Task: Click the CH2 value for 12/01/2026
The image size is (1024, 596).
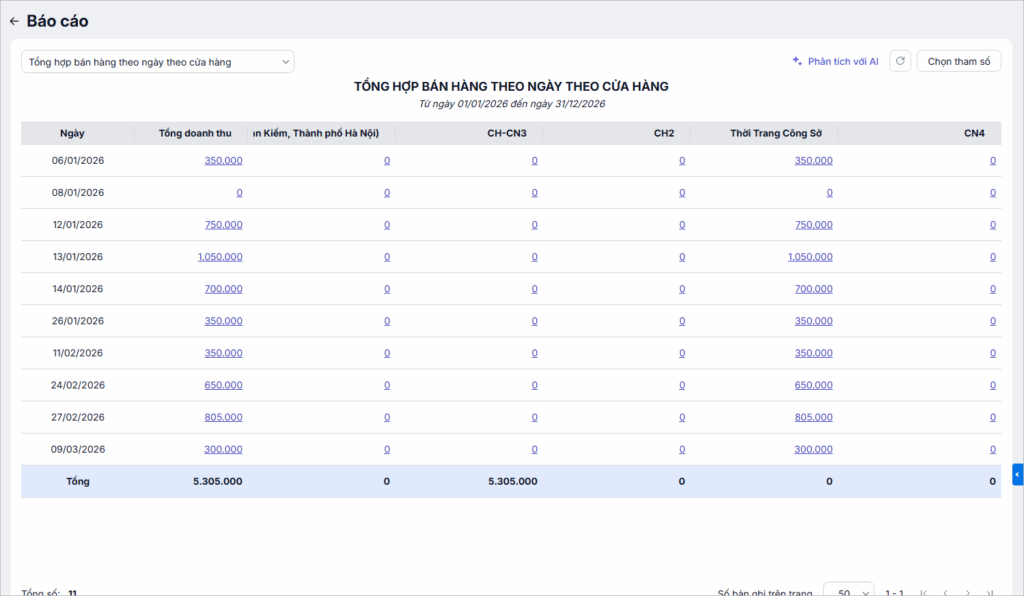Action: (682, 225)
